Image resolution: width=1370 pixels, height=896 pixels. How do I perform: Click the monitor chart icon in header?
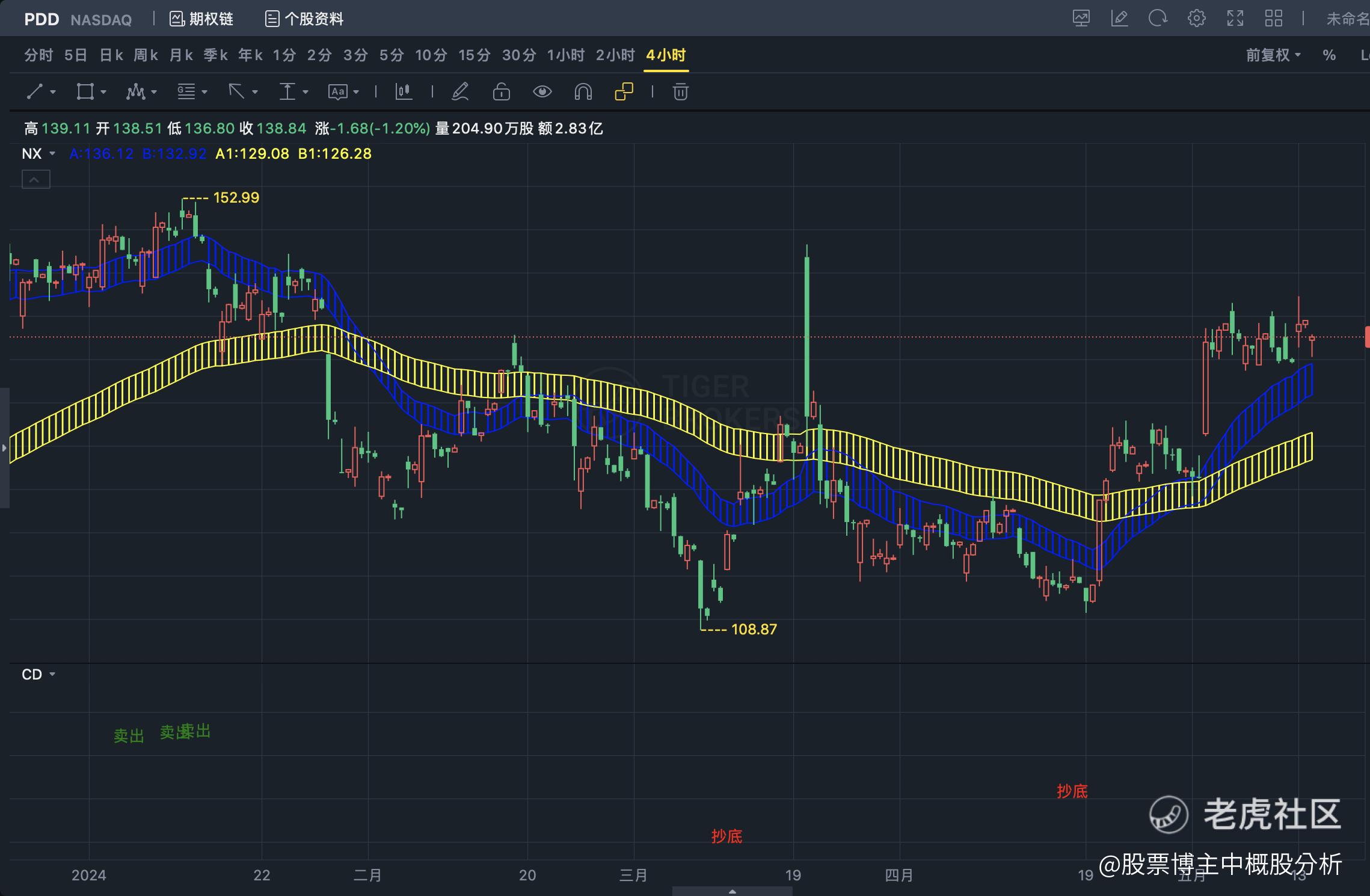pos(1081,19)
